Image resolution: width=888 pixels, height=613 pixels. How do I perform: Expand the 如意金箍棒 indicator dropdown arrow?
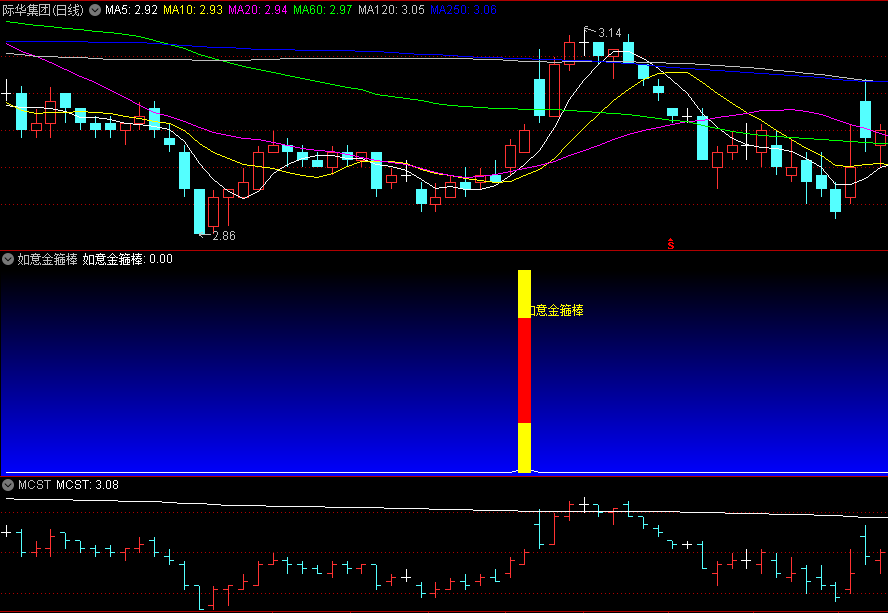pyautogui.click(x=8, y=259)
